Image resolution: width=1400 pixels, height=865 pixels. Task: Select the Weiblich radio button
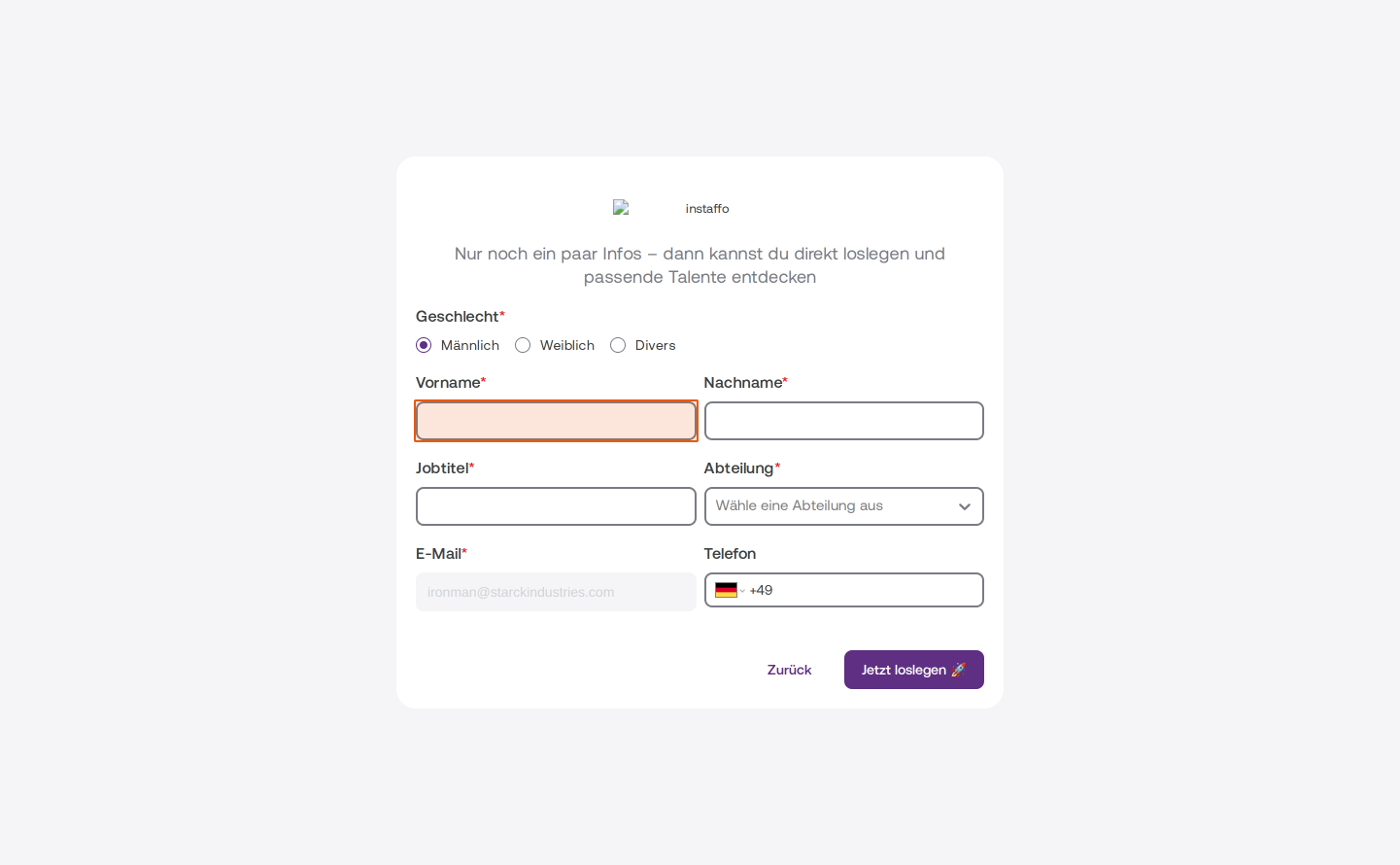tap(523, 345)
